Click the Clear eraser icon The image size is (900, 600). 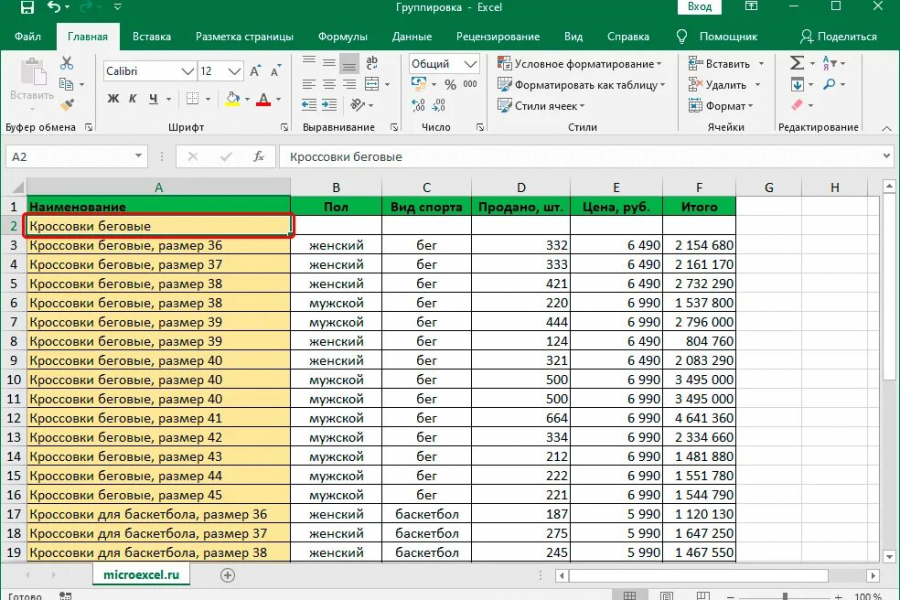click(797, 105)
